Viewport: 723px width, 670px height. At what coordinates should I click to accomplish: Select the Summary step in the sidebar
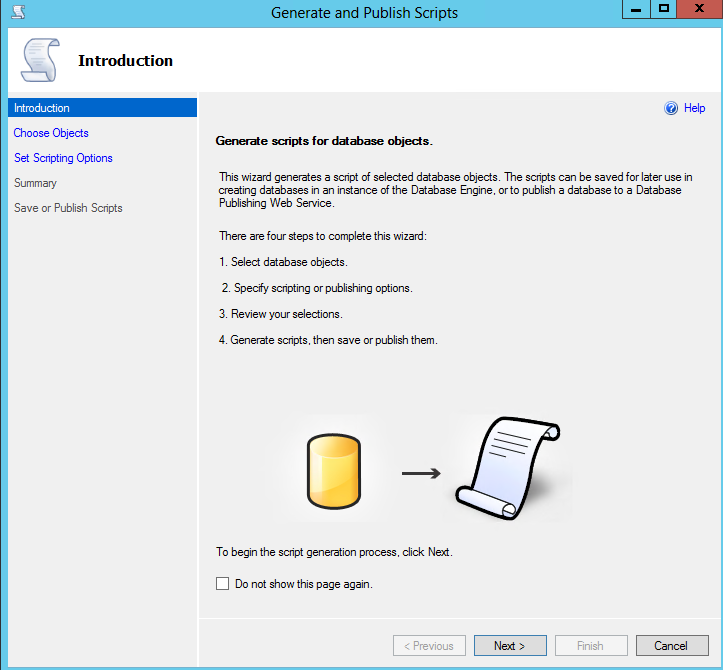click(35, 183)
